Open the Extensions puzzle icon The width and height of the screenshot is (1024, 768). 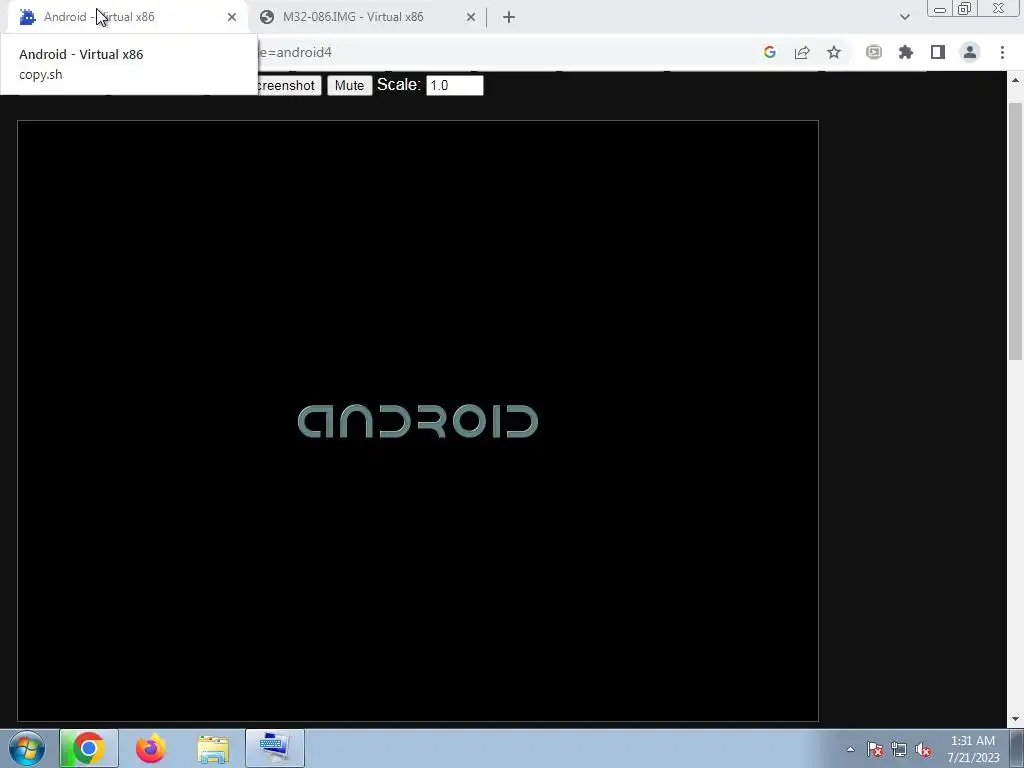coord(906,52)
